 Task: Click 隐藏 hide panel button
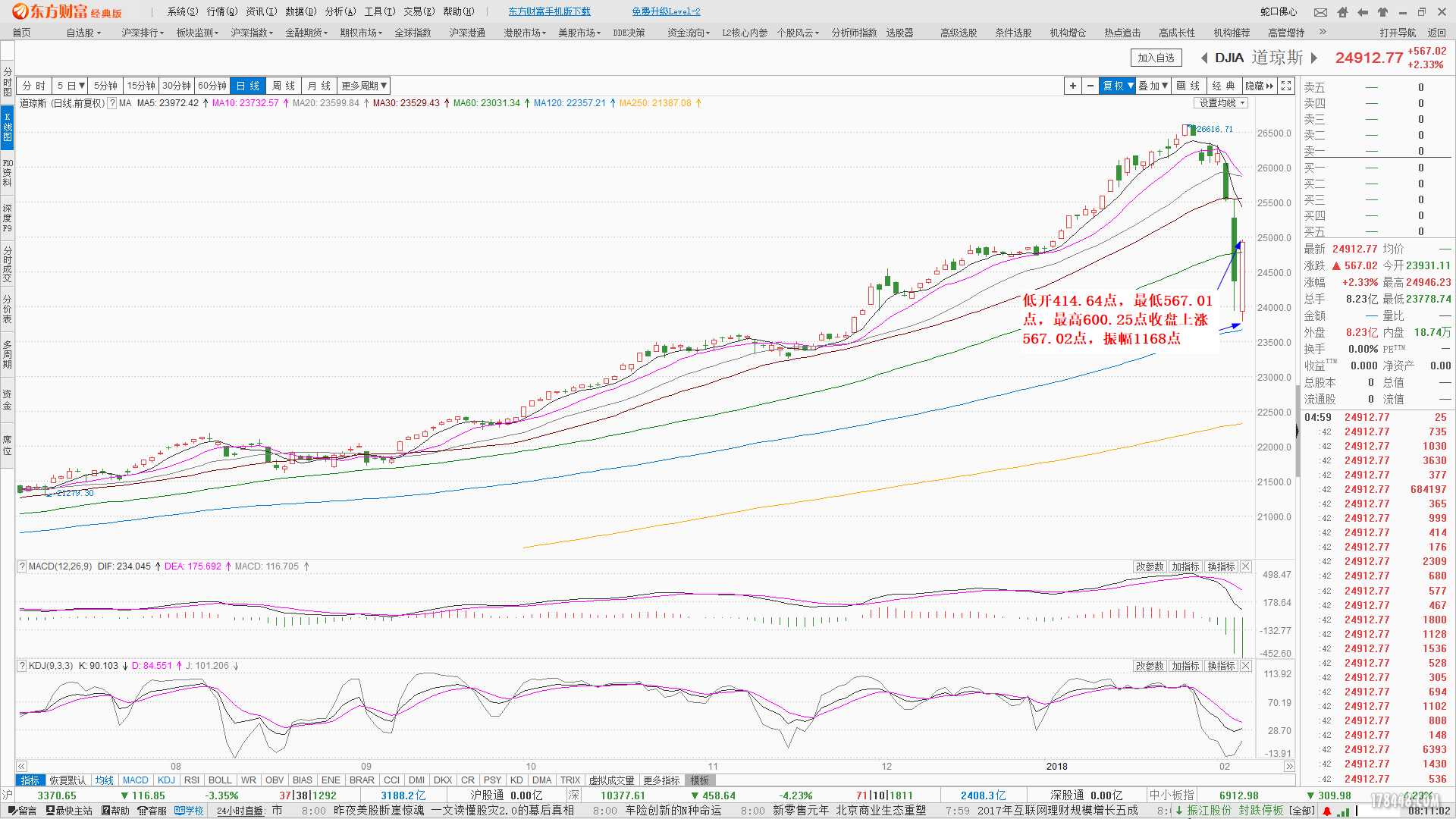pos(1260,86)
